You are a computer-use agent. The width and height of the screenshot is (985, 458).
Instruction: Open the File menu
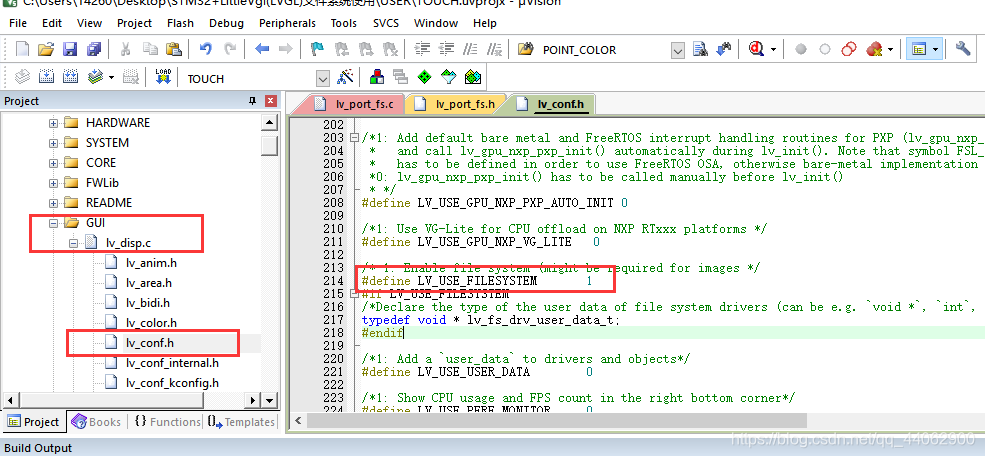(18, 23)
